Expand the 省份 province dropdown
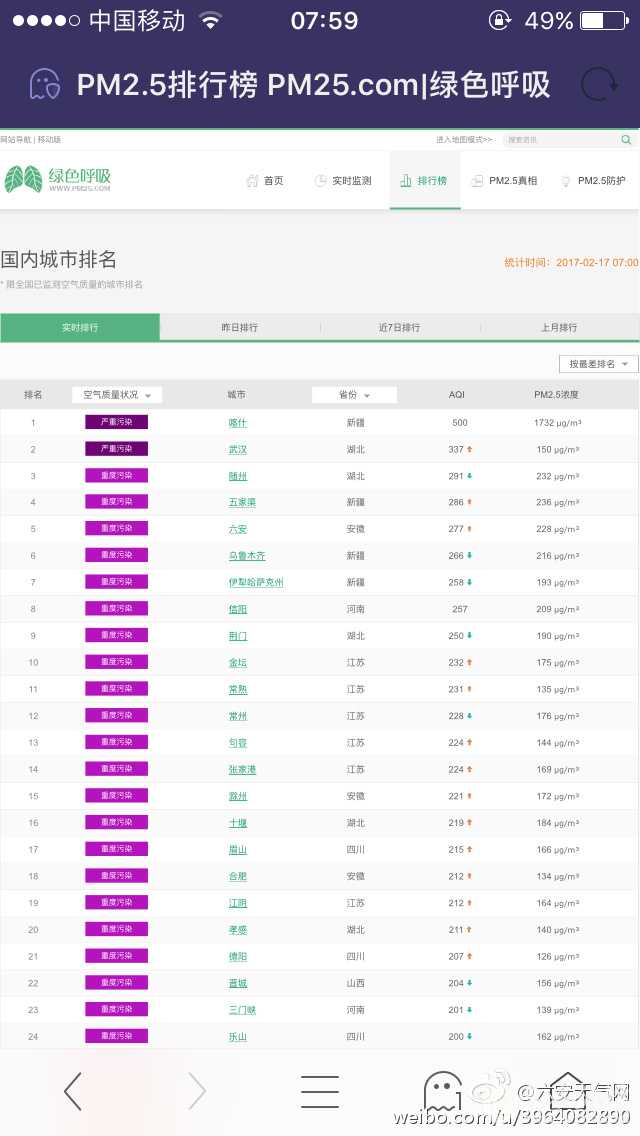The image size is (640, 1136). (354, 395)
